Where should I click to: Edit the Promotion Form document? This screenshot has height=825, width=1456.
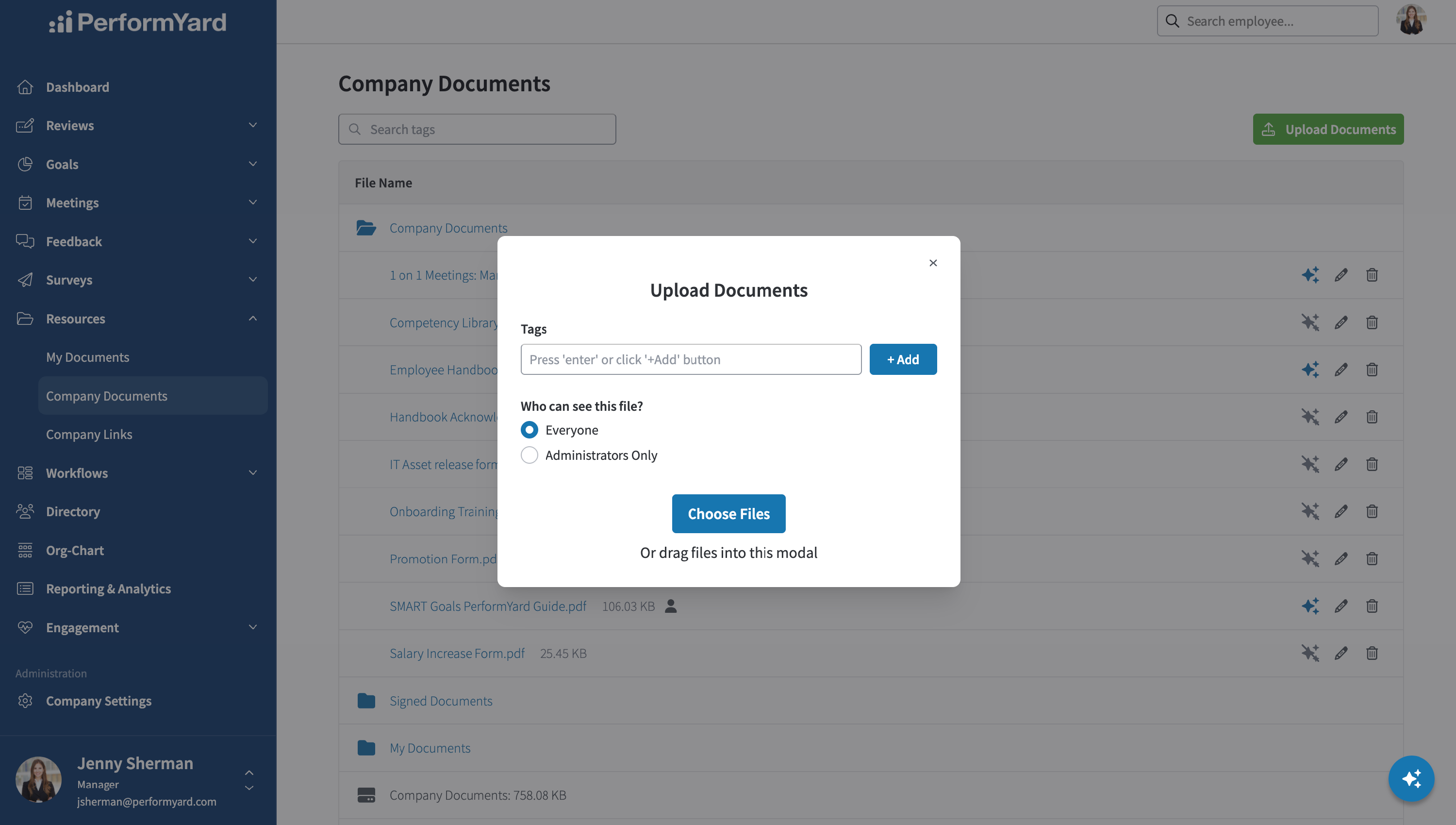(x=1340, y=559)
